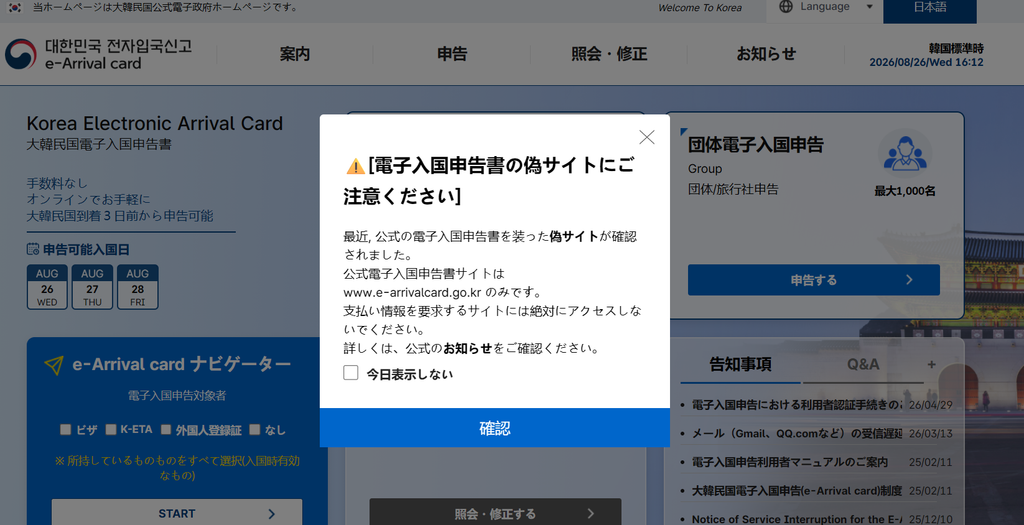Click the Korean flag icon
Image resolution: width=1024 pixels, height=525 pixels.
click(15, 7)
